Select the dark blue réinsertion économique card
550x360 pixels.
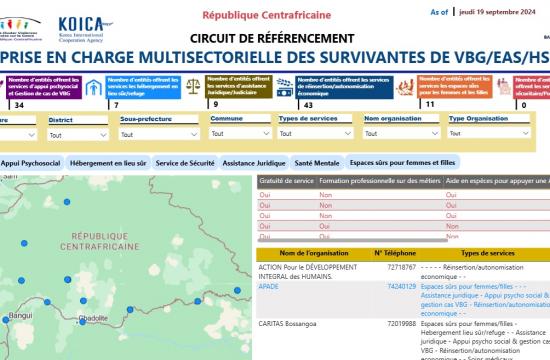pos(344,87)
